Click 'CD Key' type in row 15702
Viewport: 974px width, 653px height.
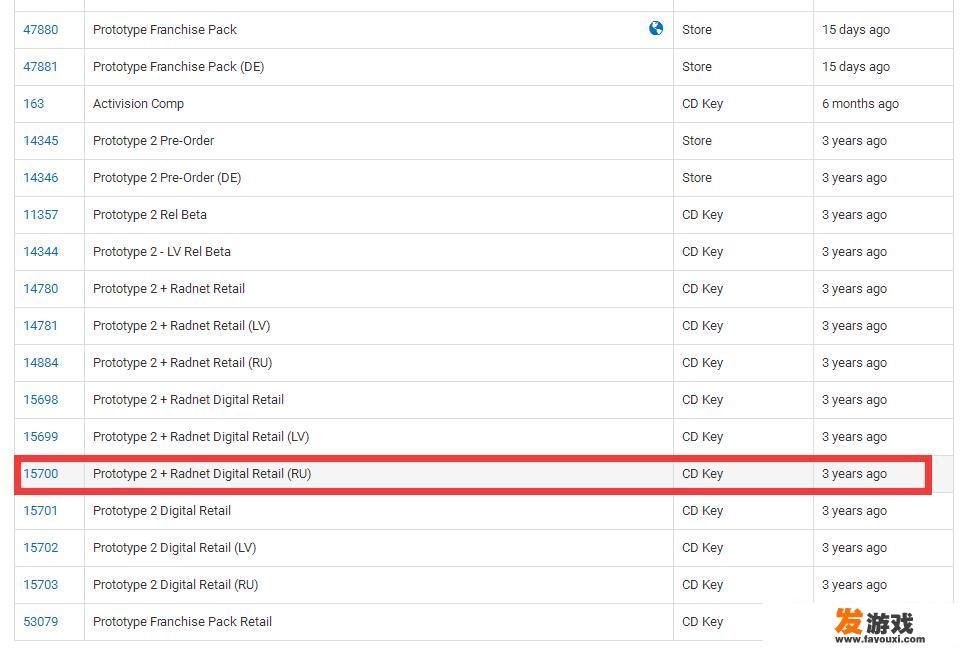pos(703,548)
